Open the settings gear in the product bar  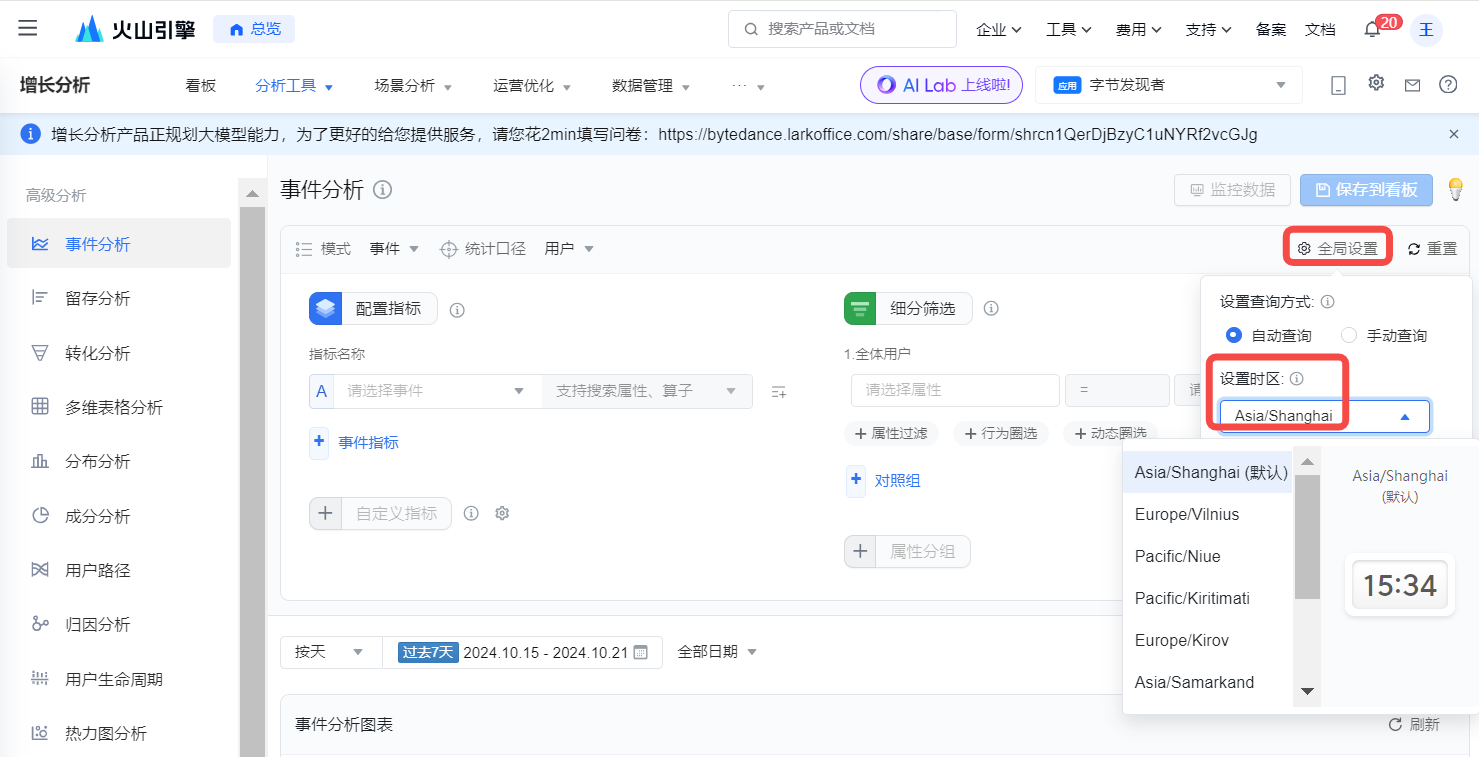(1376, 83)
